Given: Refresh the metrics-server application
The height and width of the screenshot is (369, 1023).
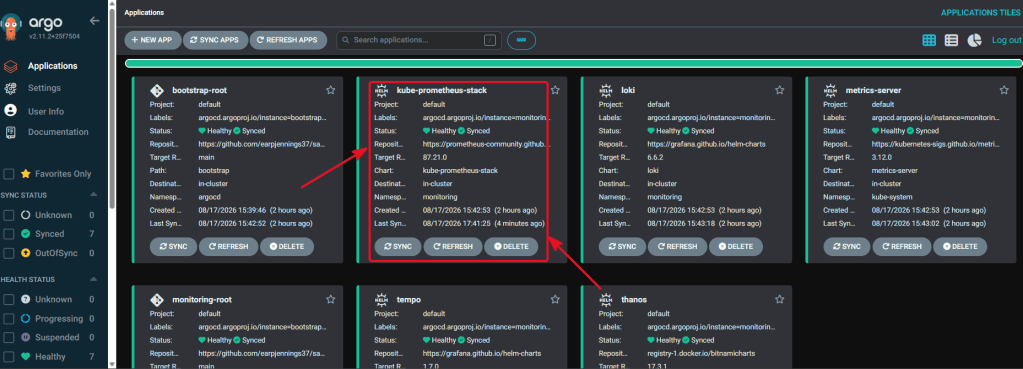Looking at the screenshot, I should click(x=902, y=246).
